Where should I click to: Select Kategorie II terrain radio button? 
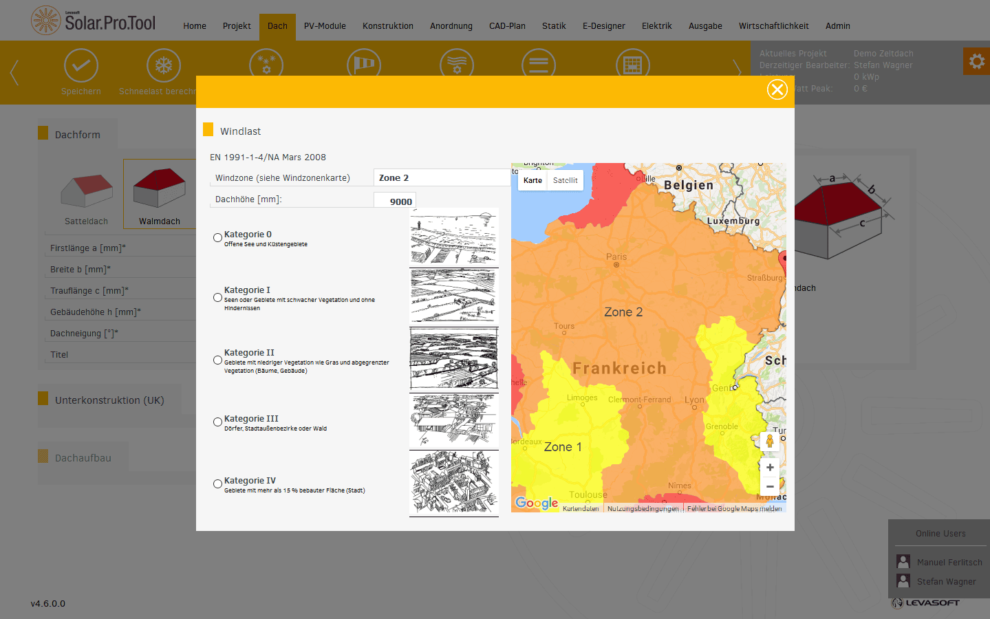(218, 360)
